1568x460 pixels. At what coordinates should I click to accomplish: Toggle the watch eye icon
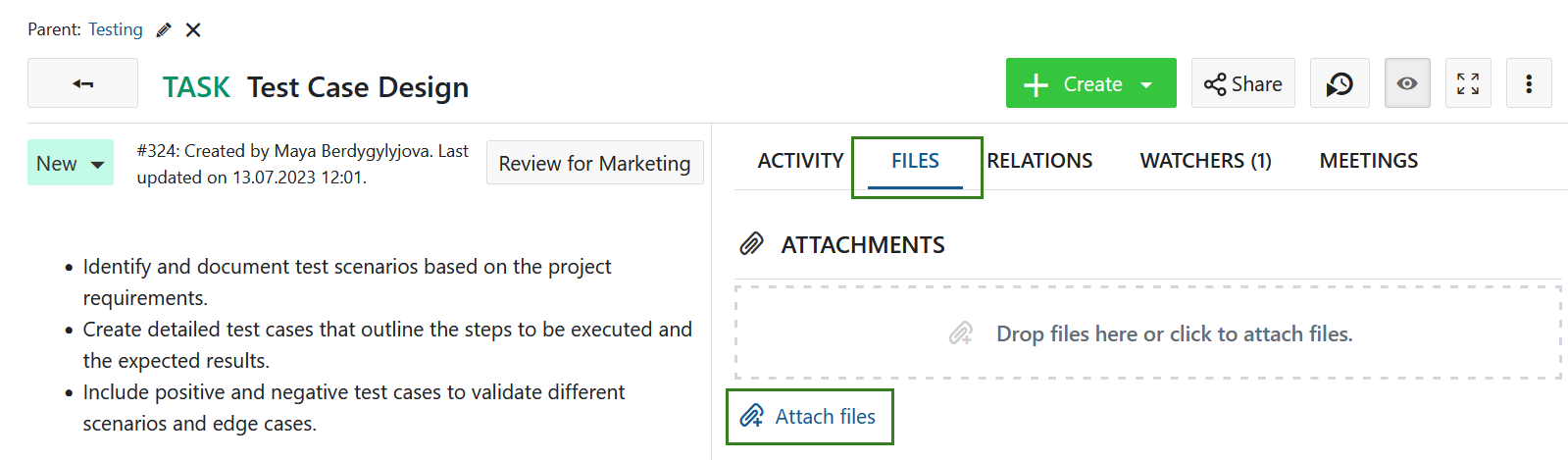(x=1407, y=83)
